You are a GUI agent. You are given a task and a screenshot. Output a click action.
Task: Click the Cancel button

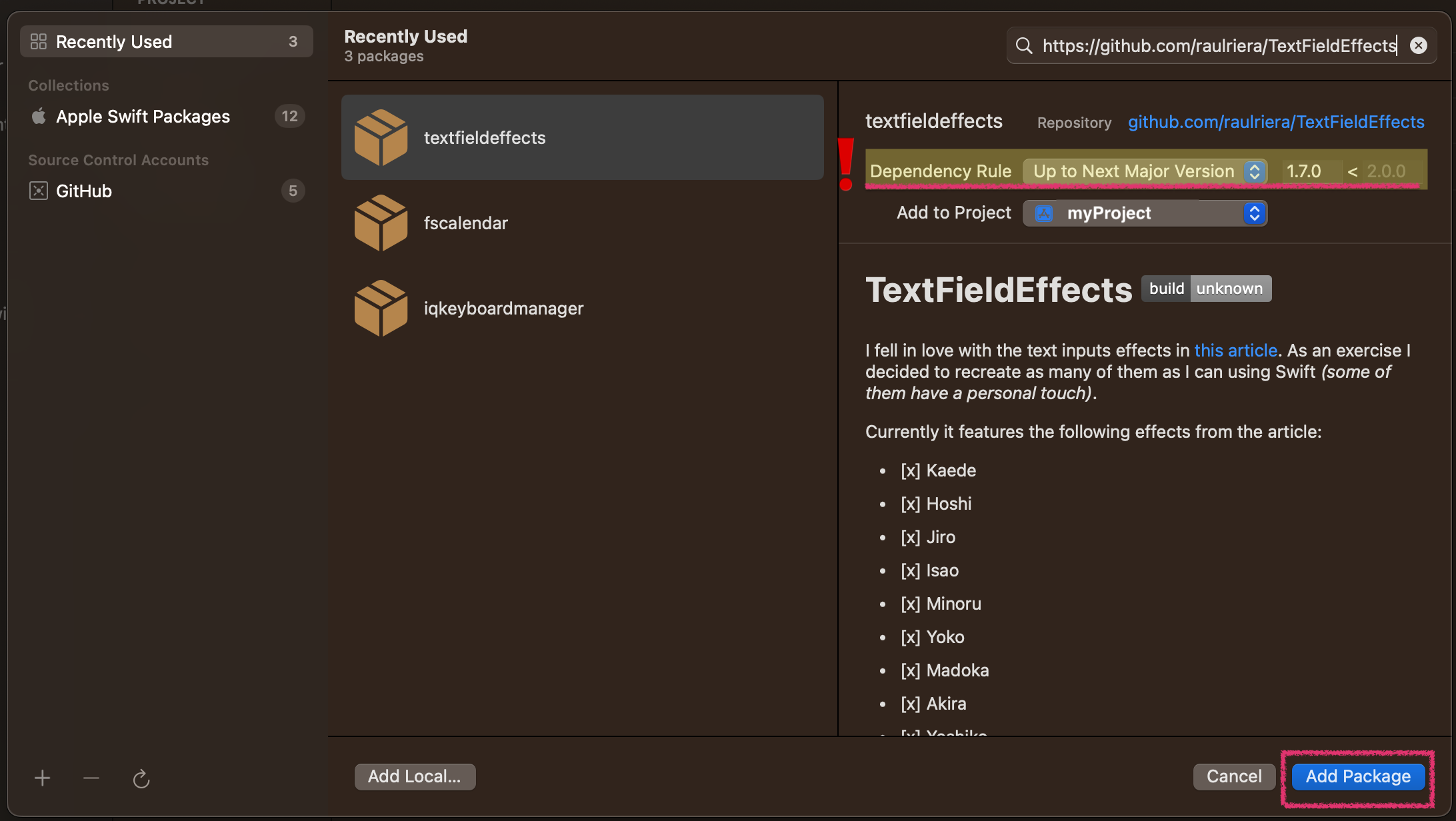point(1234,776)
